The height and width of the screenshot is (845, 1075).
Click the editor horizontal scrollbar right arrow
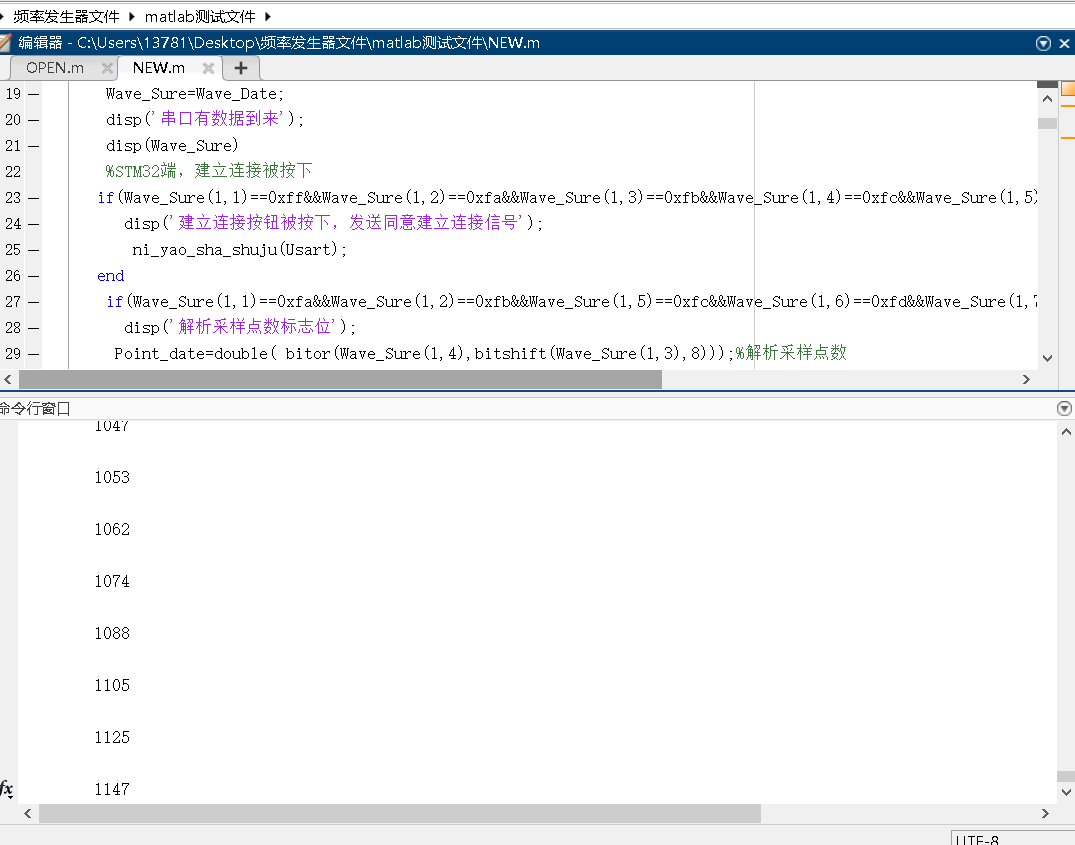click(x=1026, y=380)
